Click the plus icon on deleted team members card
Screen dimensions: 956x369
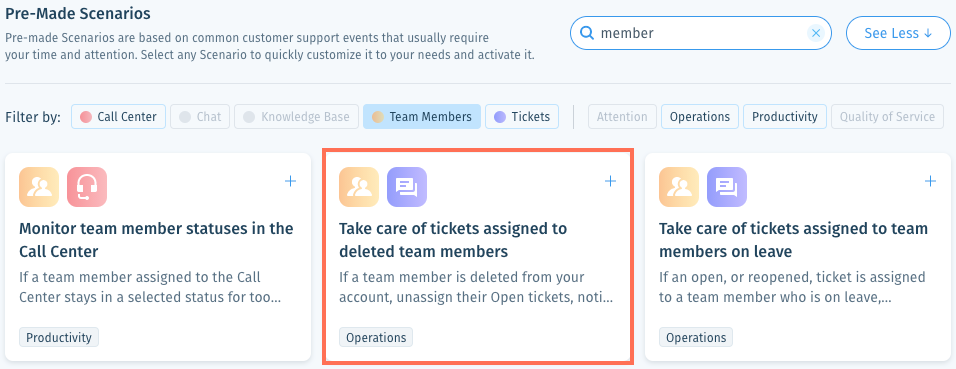610,181
